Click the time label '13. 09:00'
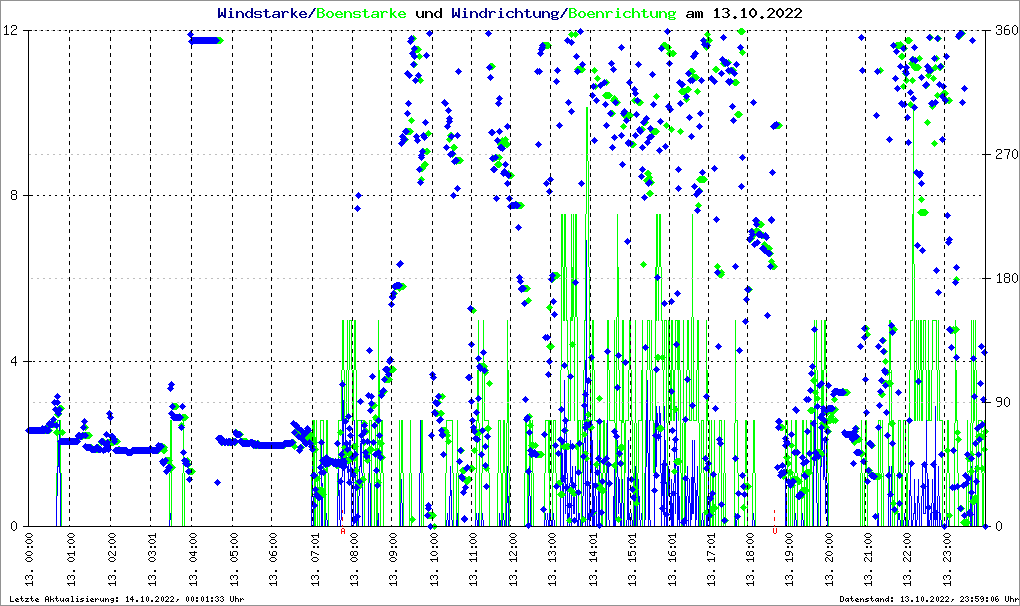1020x606 pixels. point(393,559)
